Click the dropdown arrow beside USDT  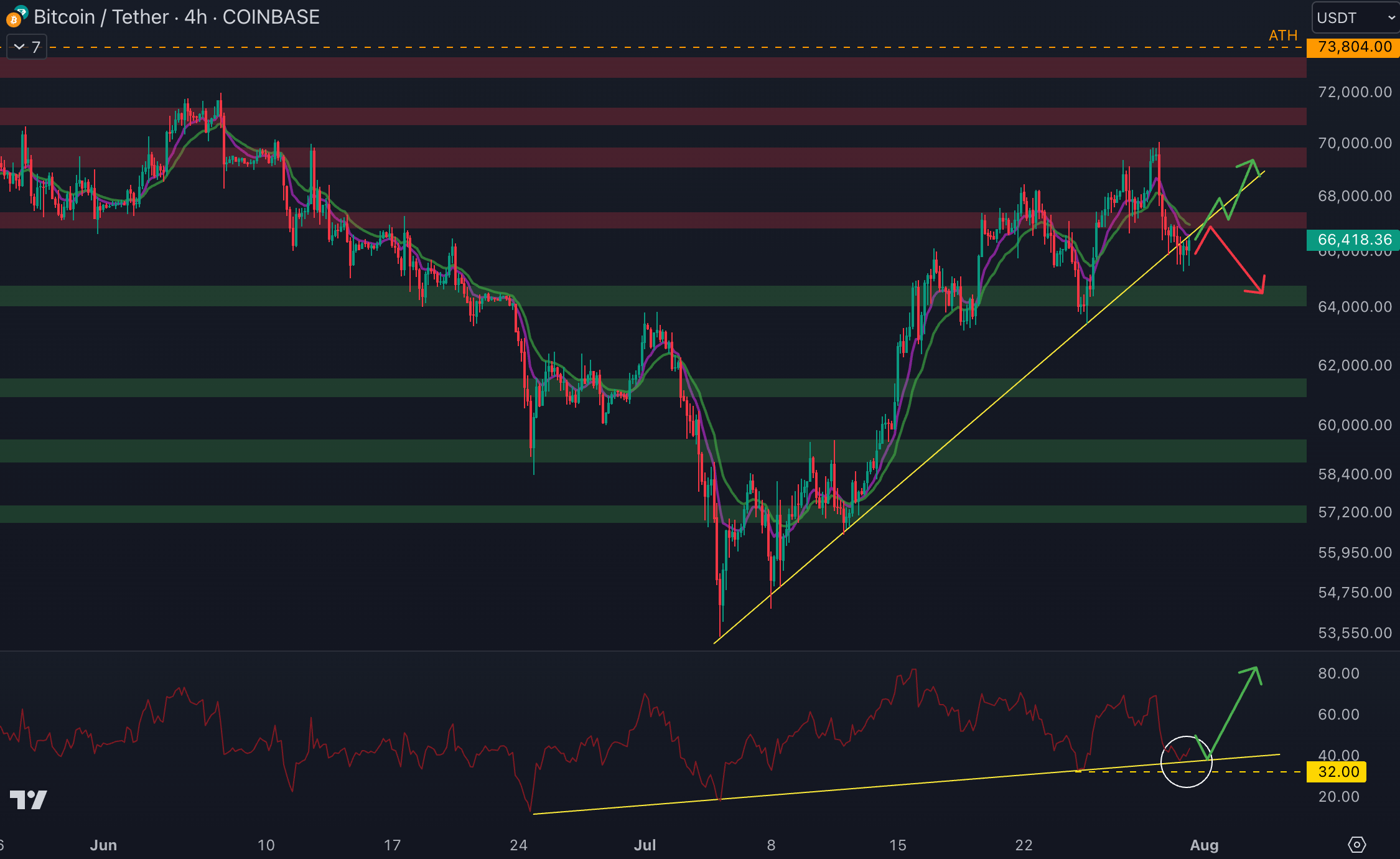(x=1391, y=17)
